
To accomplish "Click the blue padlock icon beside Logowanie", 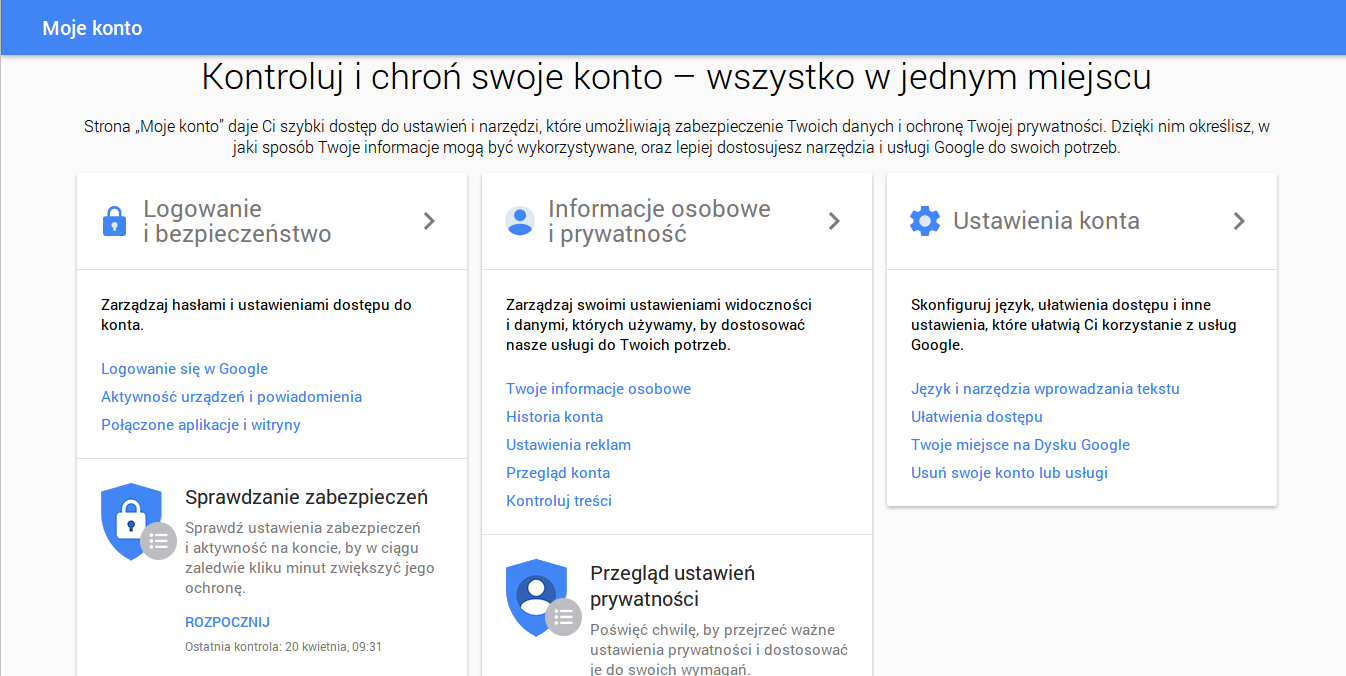I will tap(115, 221).
